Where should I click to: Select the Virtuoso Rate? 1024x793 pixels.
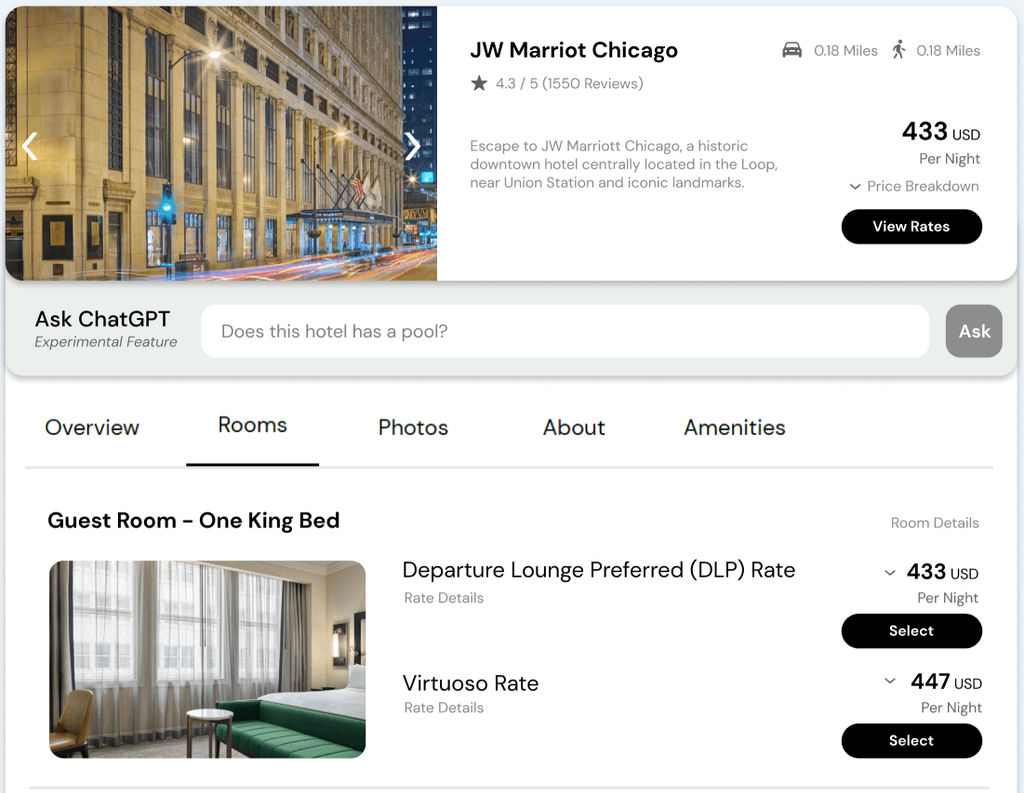coord(911,741)
